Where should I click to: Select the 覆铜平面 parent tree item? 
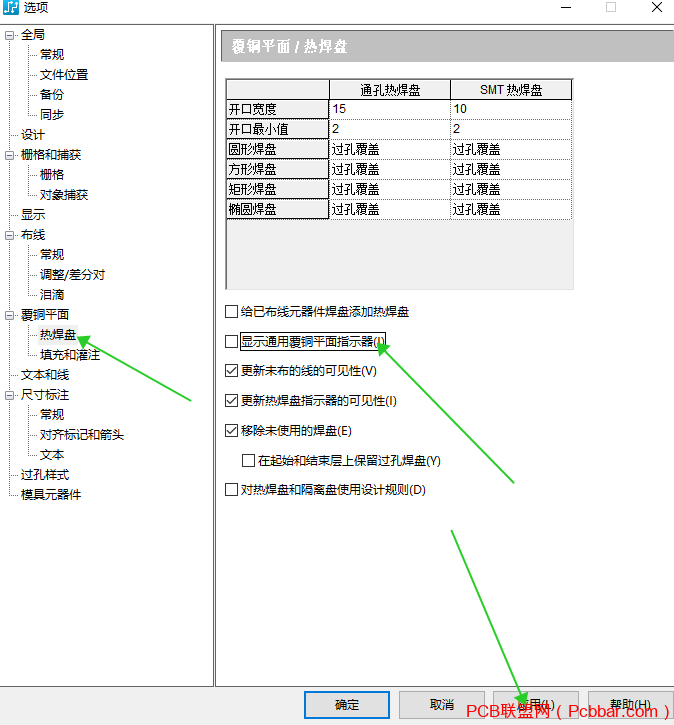[45, 315]
